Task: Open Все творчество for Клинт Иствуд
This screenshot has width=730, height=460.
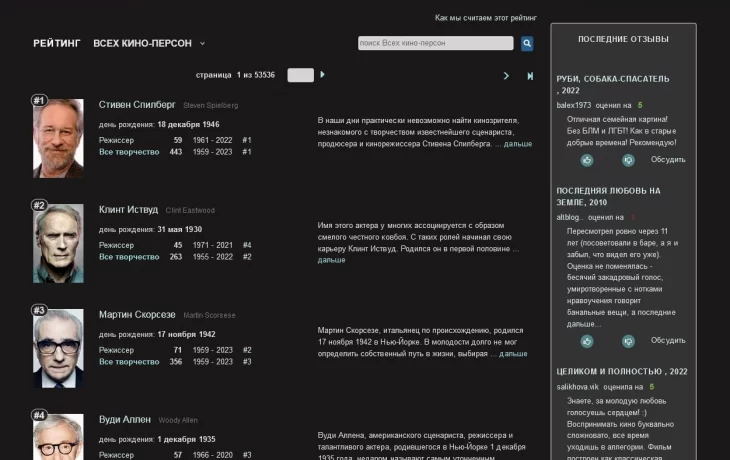Action: click(x=129, y=257)
